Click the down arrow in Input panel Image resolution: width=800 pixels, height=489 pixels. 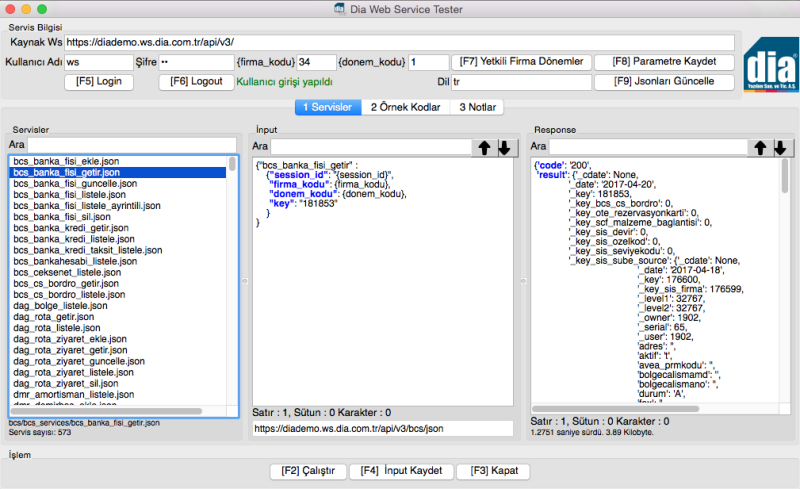pos(505,148)
